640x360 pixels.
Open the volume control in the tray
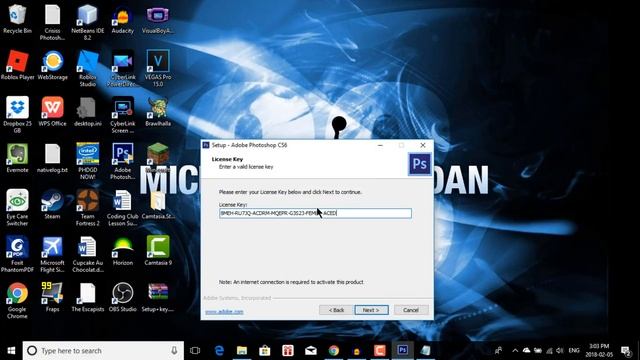coord(560,351)
